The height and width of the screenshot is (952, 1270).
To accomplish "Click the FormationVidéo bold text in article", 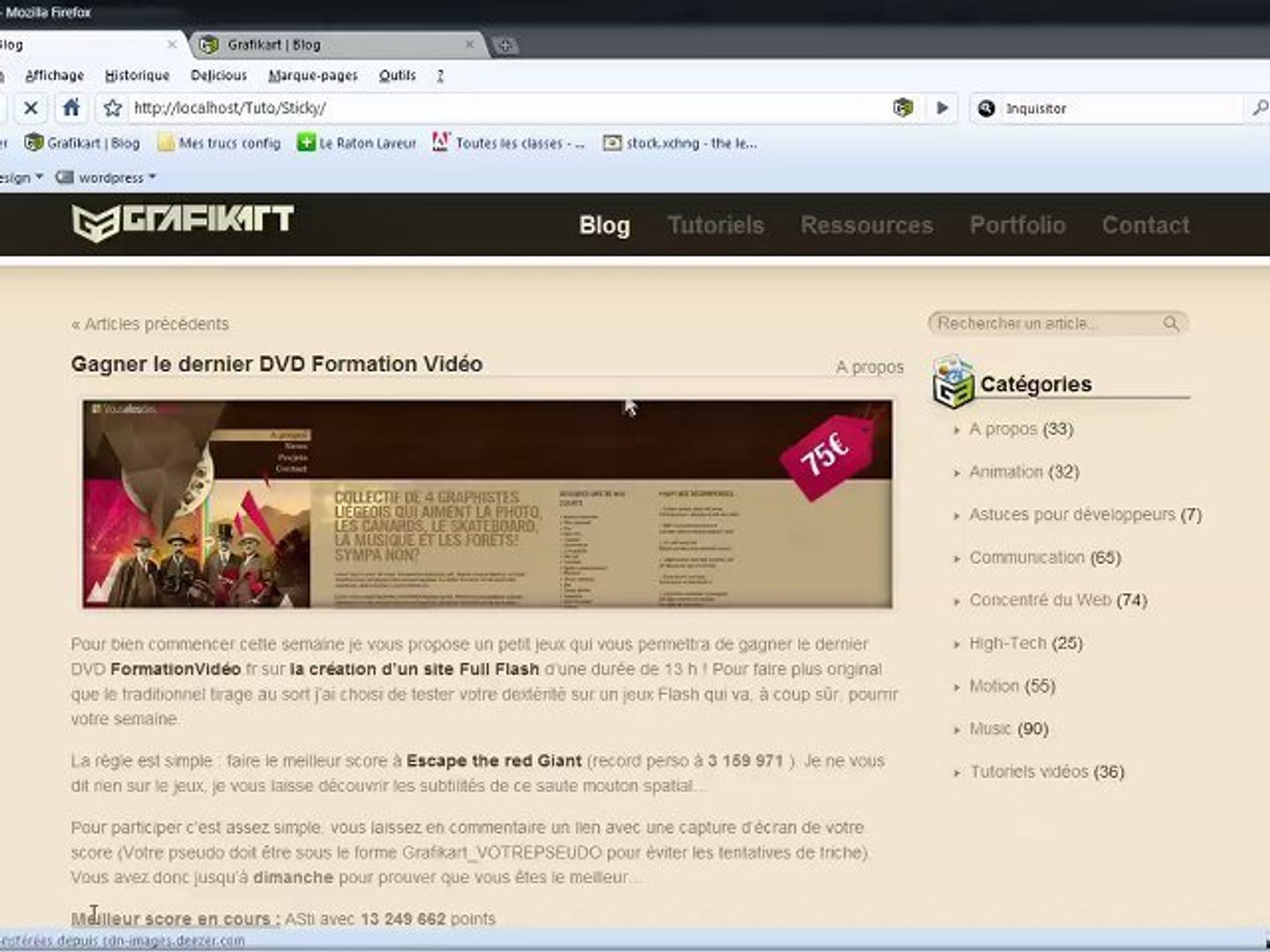I will (x=176, y=669).
